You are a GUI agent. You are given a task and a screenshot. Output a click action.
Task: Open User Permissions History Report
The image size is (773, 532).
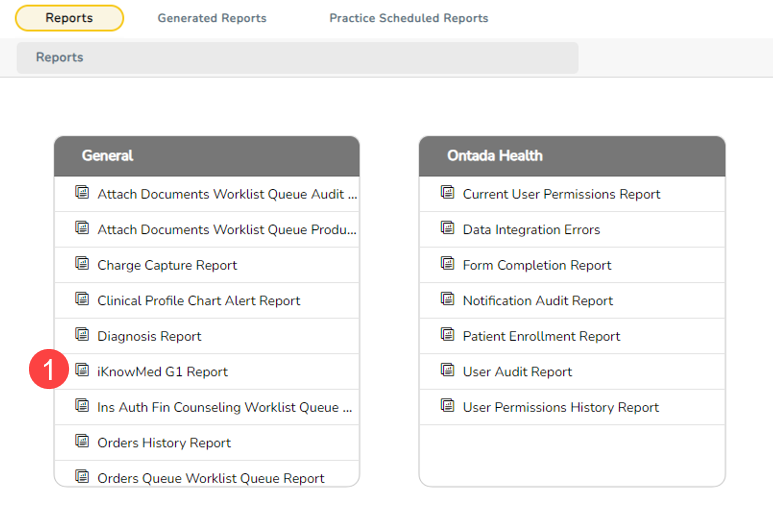(560, 407)
